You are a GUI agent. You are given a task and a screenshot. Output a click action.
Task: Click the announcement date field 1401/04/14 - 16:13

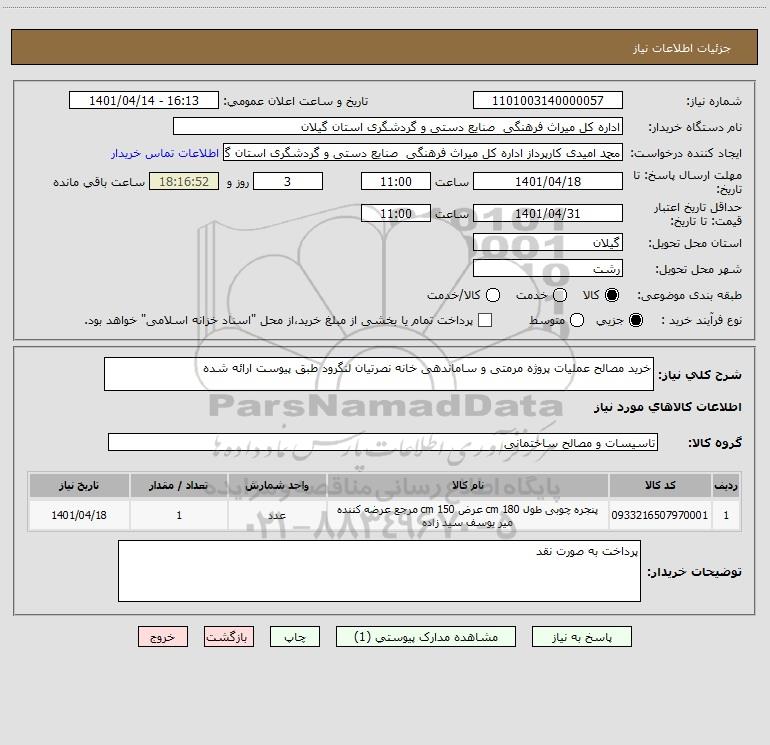click(x=144, y=101)
